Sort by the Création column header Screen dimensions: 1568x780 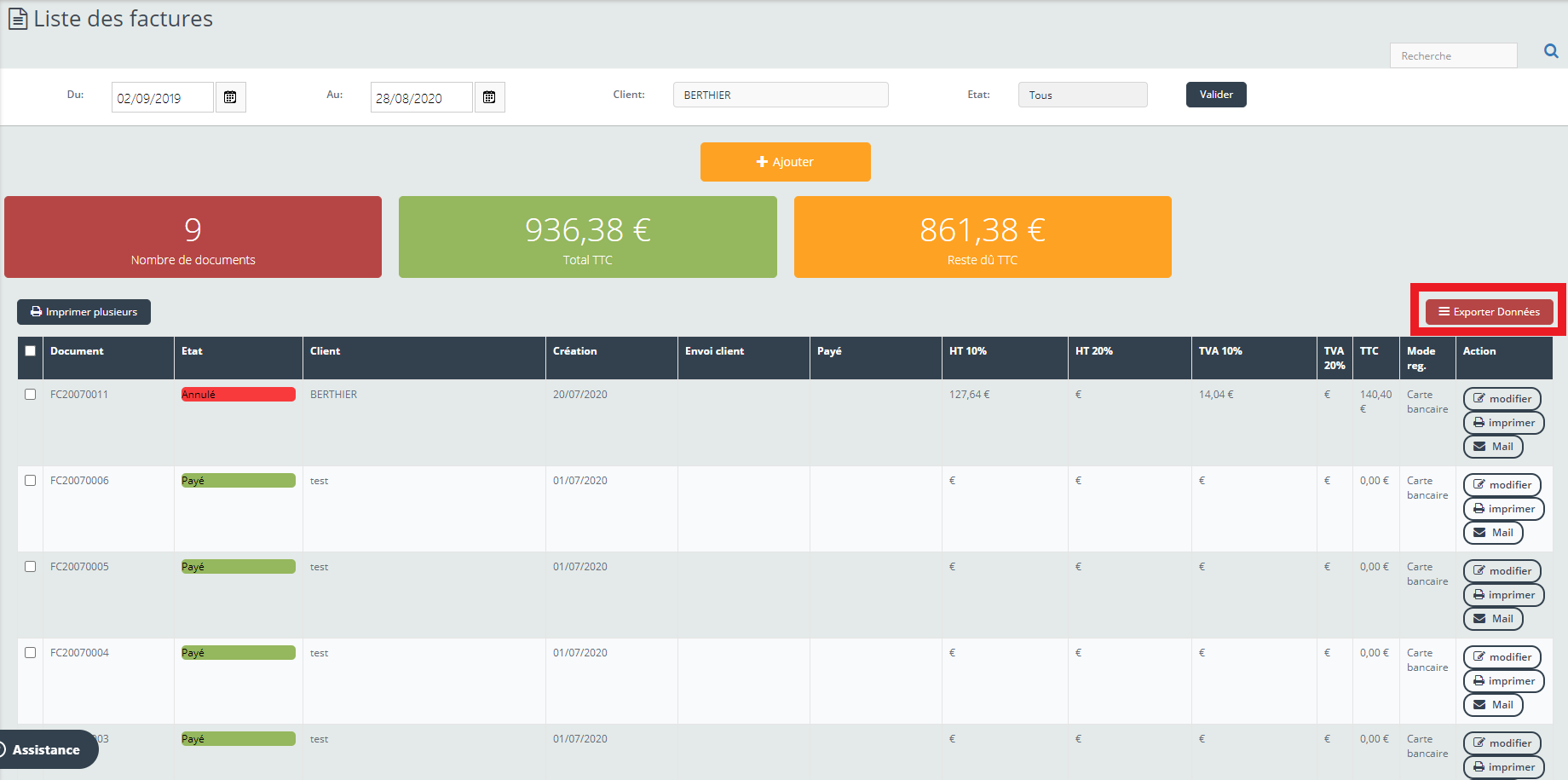point(575,351)
